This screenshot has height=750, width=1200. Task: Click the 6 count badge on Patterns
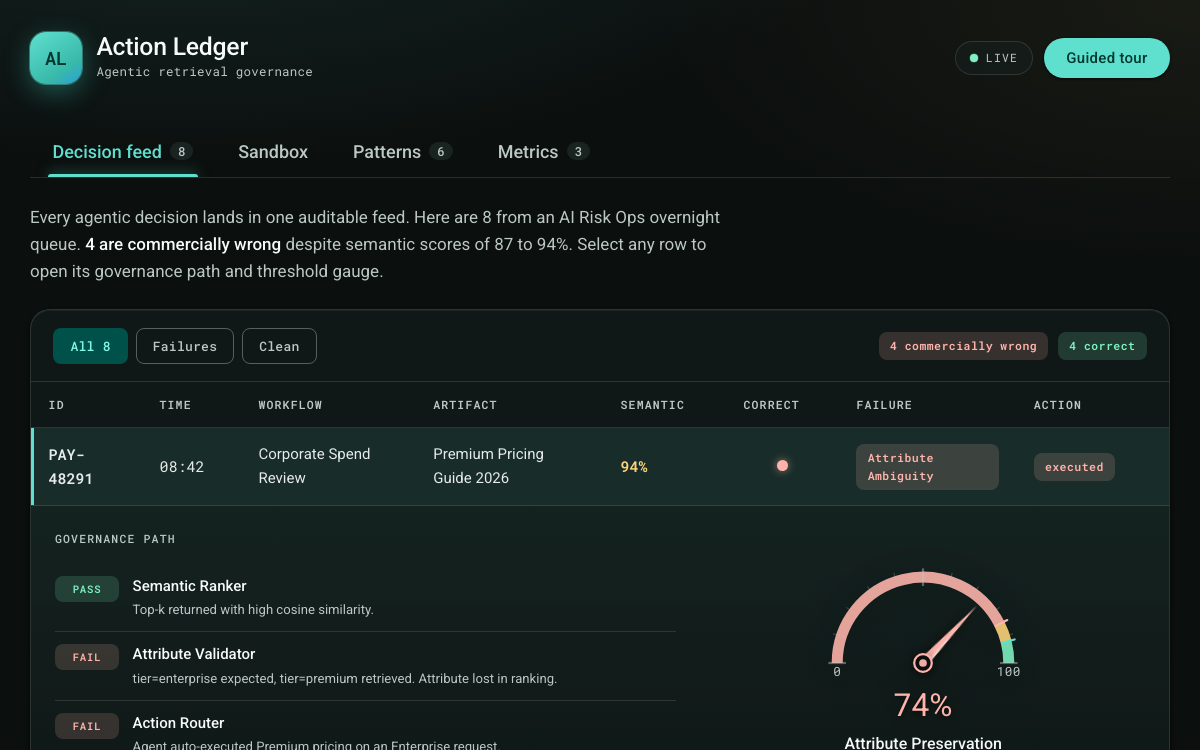point(441,152)
